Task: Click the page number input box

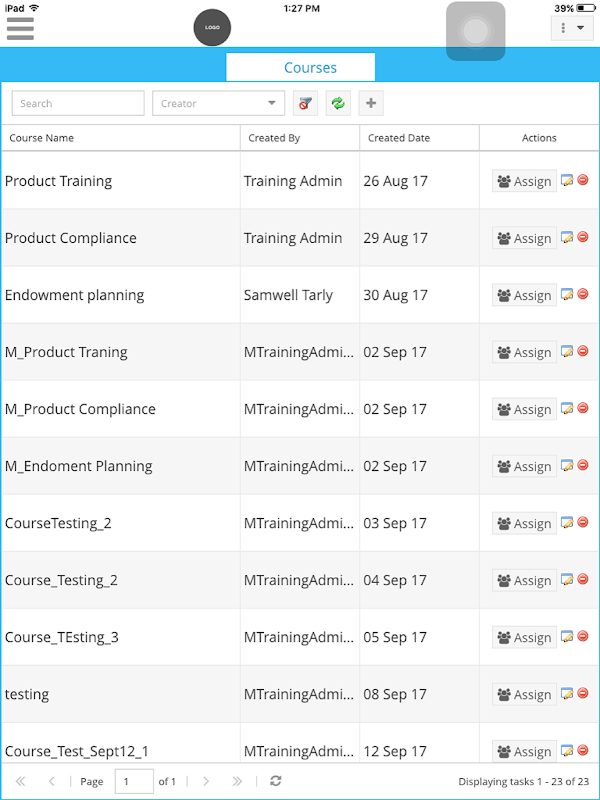Action: point(134,781)
